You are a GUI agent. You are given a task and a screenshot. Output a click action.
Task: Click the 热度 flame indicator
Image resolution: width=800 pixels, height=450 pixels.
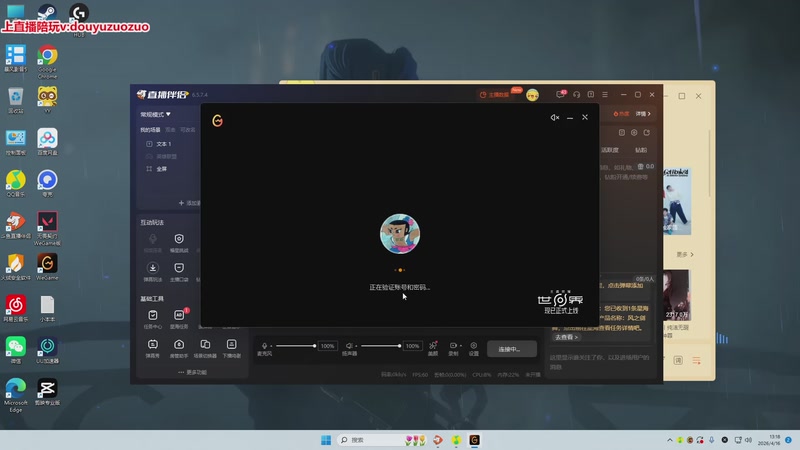point(621,114)
